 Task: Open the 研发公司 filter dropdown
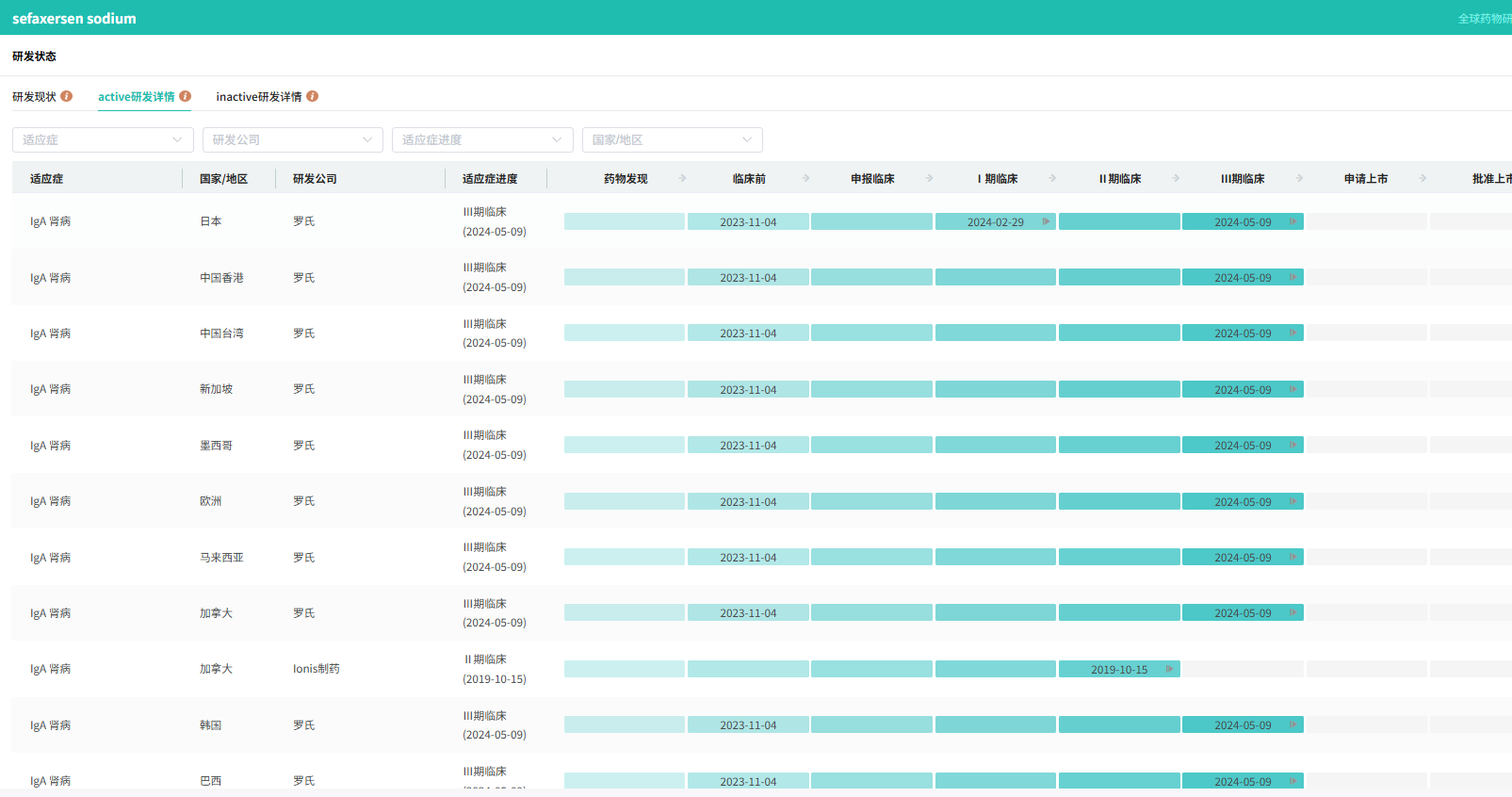coord(293,139)
